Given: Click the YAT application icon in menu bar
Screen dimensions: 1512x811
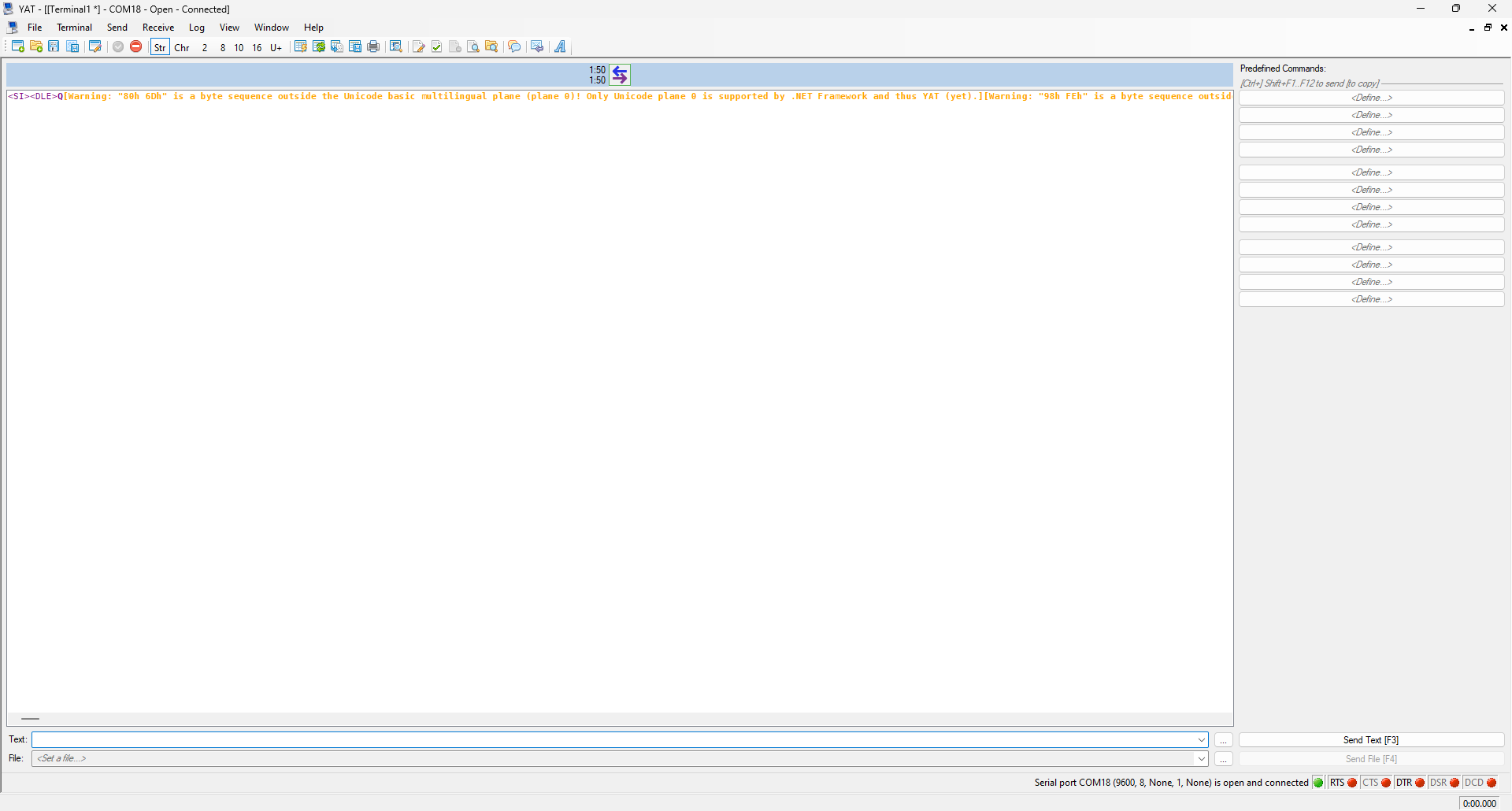Looking at the screenshot, I should pyautogui.click(x=13, y=27).
